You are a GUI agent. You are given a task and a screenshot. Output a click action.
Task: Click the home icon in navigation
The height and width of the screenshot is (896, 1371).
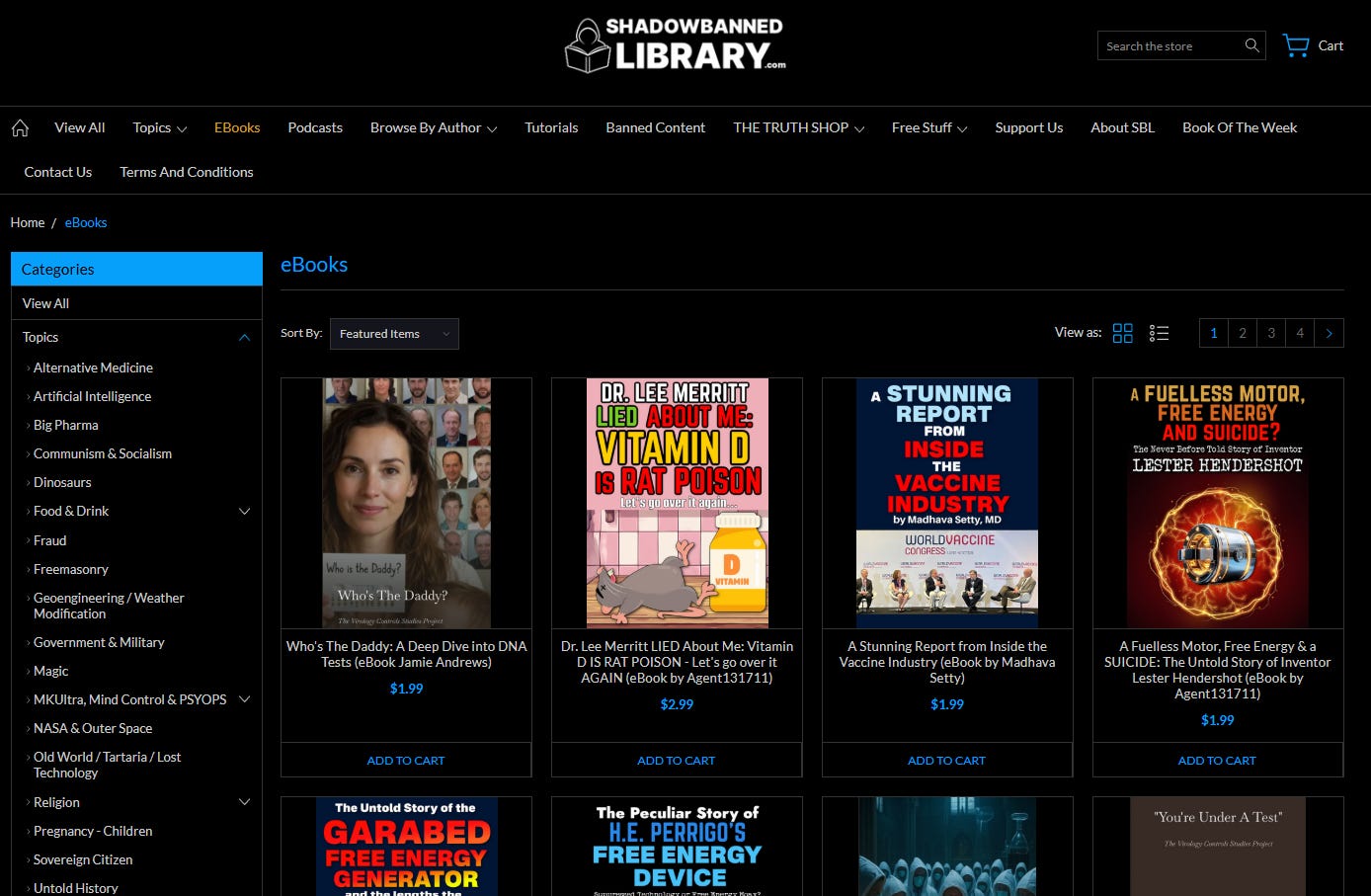(20, 127)
